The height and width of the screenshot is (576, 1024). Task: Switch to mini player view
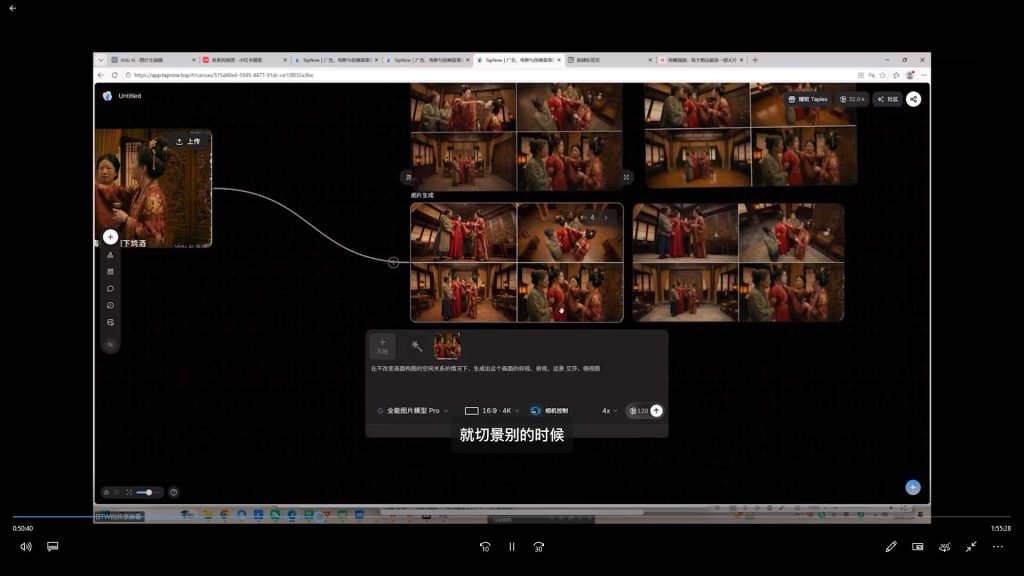point(918,547)
